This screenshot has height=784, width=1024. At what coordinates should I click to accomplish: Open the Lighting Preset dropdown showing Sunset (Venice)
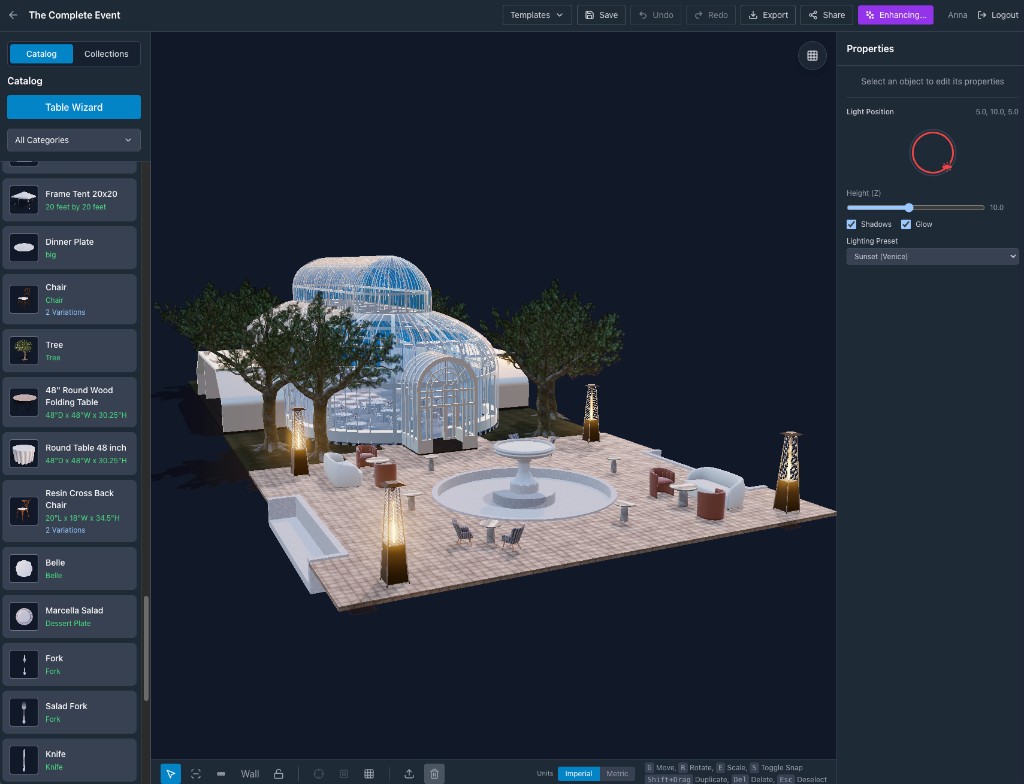pyautogui.click(x=932, y=256)
